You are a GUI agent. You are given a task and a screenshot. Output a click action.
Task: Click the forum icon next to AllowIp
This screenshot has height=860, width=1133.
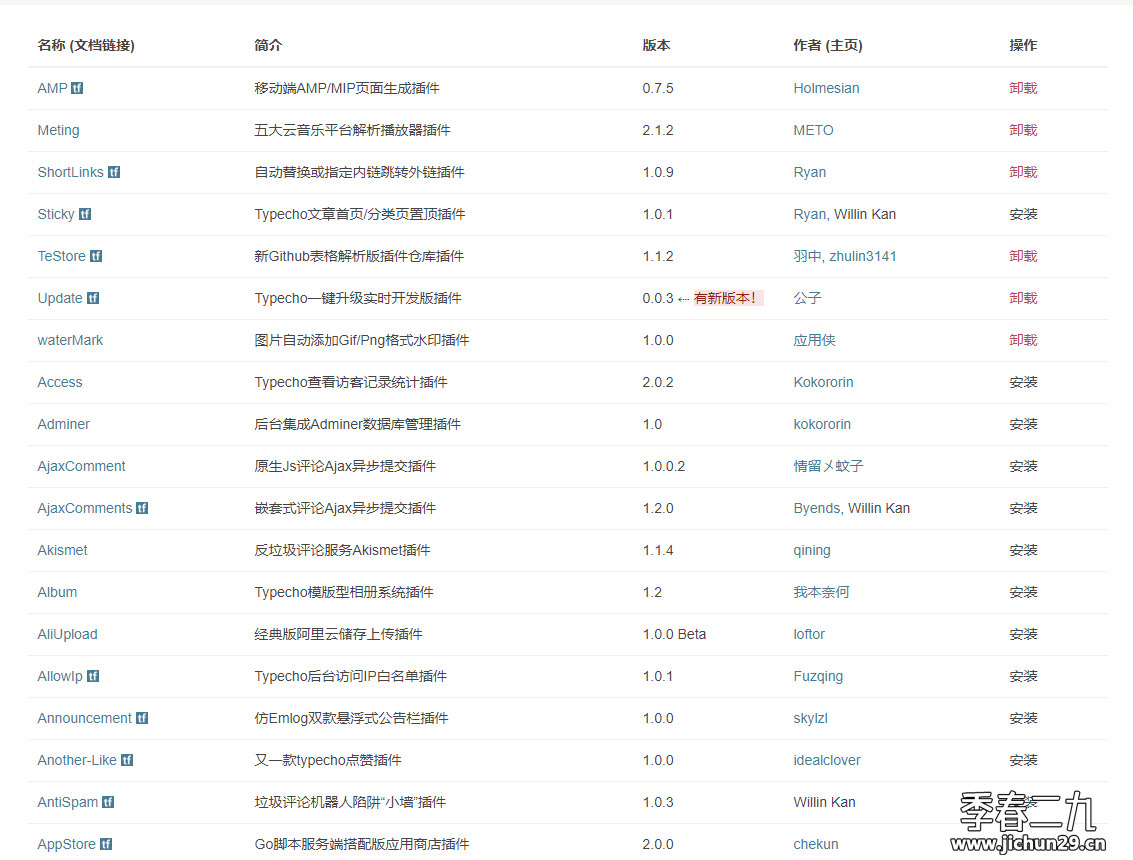93,676
